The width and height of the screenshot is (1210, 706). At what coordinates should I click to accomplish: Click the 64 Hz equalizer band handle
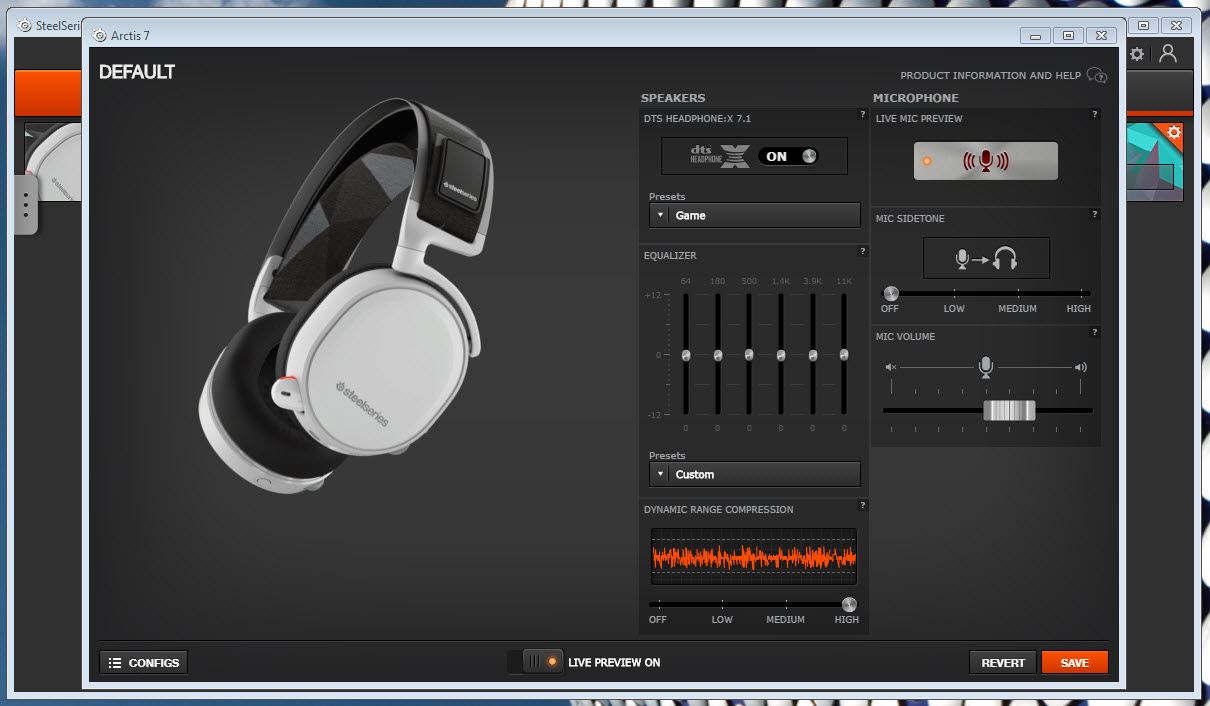click(x=686, y=355)
